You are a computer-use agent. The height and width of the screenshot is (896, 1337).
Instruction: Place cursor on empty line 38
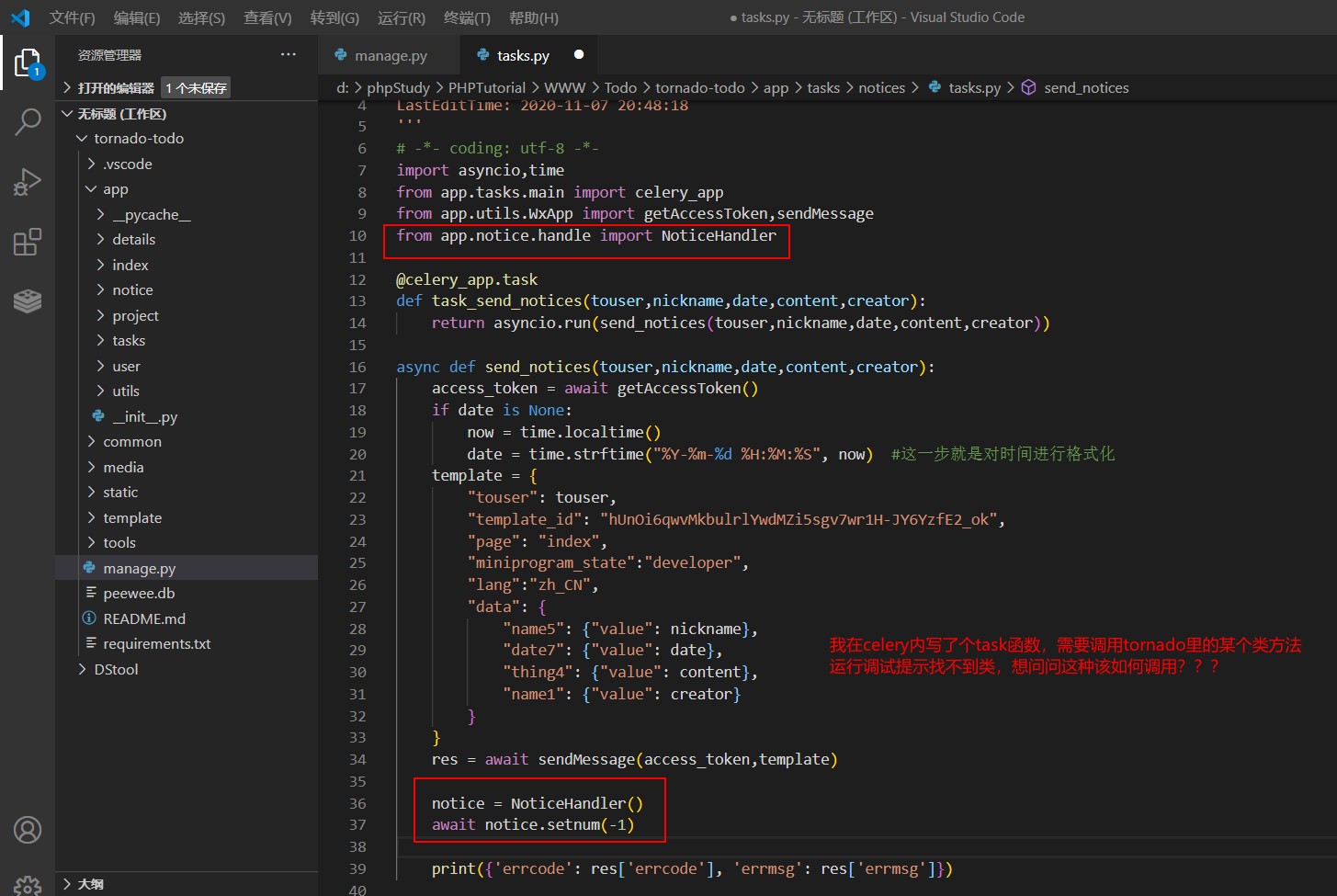(x=864, y=846)
